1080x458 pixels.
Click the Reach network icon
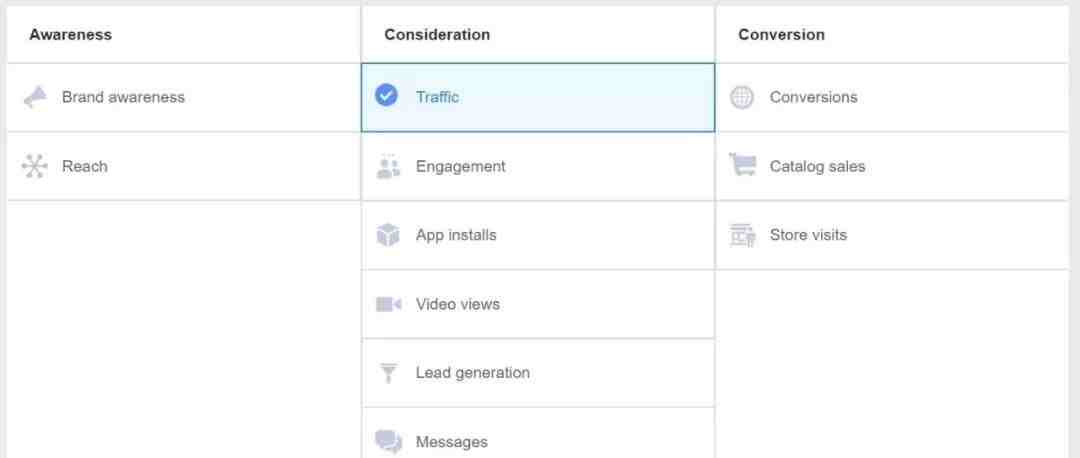click(x=34, y=166)
